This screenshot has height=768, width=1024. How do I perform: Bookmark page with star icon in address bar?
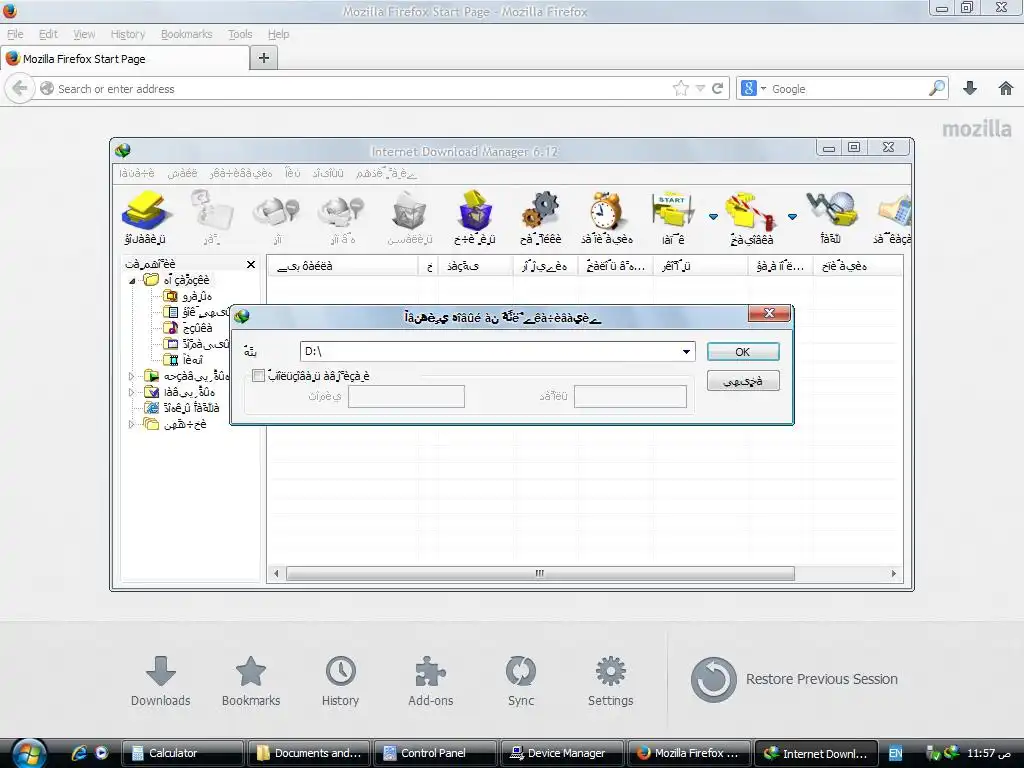(680, 88)
